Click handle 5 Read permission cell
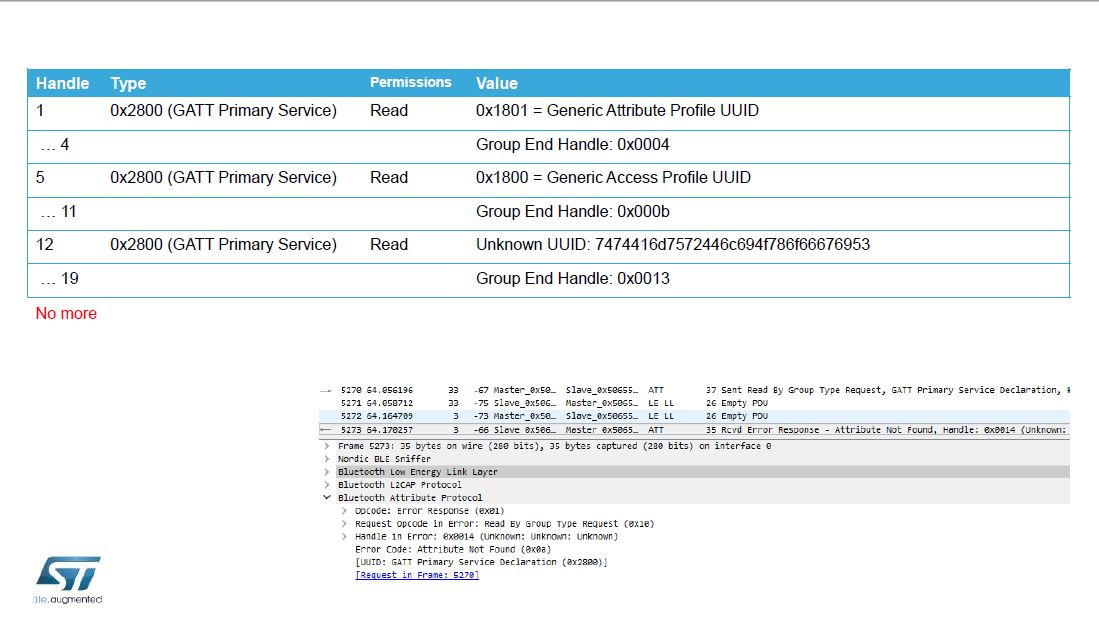 [x=389, y=178]
